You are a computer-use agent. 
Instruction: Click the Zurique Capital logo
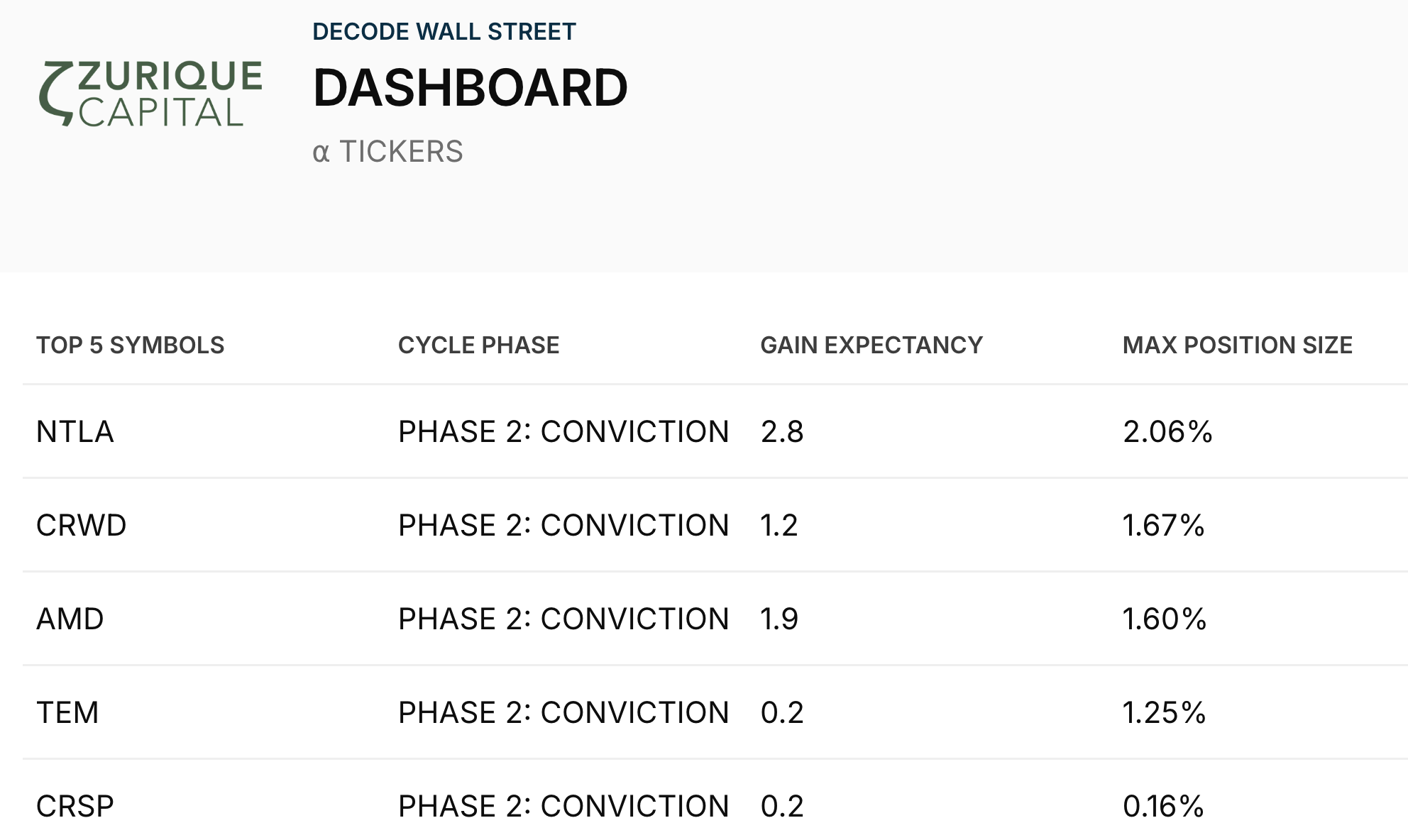150,94
